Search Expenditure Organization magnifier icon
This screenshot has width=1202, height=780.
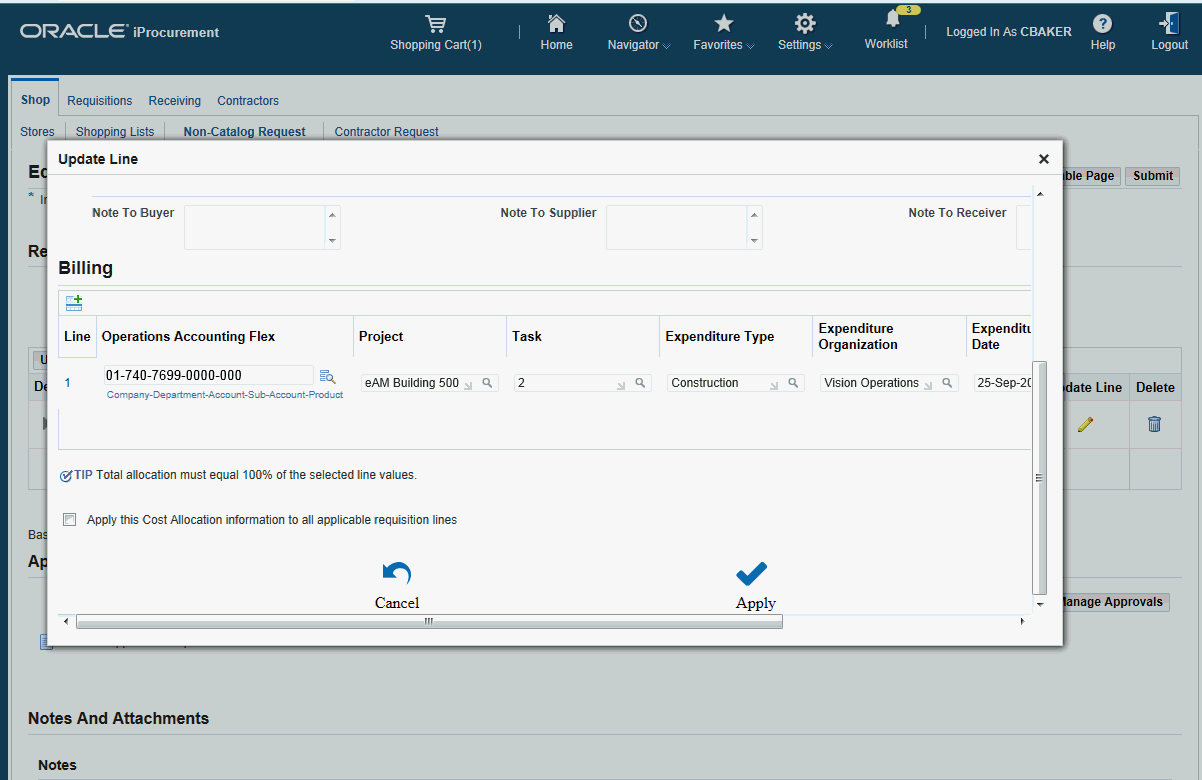[x=946, y=383]
